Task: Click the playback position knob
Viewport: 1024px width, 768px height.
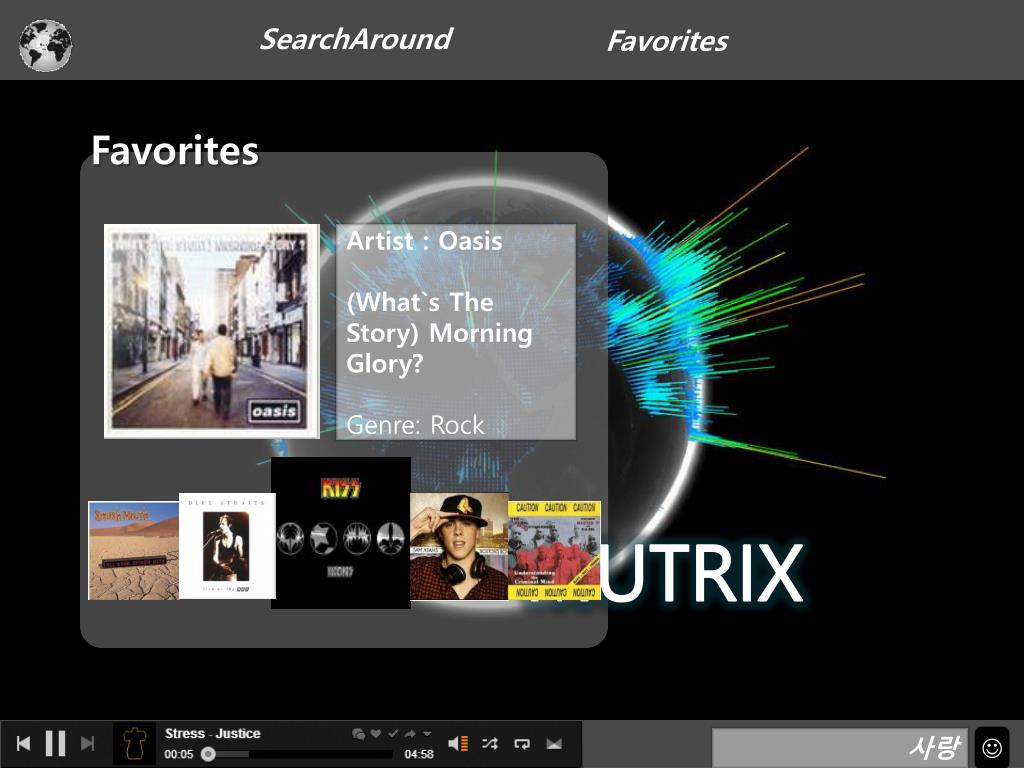Action: (208, 754)
